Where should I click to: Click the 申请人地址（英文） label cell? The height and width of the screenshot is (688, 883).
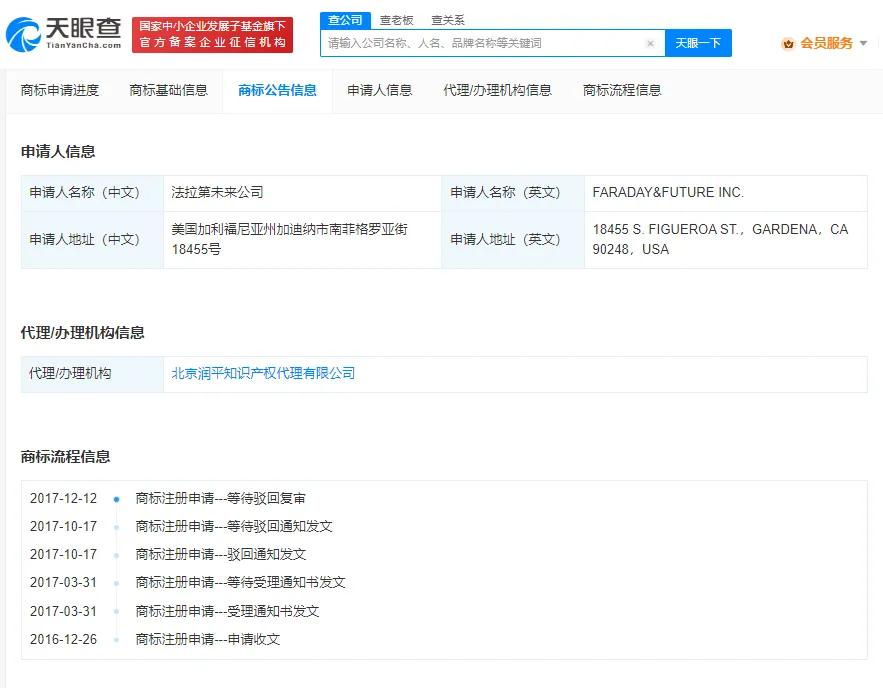point(513,240)
